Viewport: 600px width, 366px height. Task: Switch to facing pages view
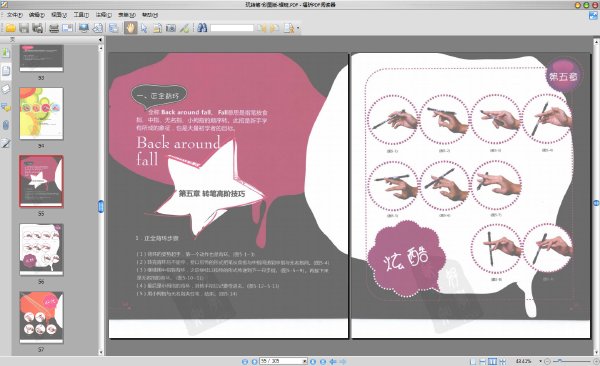tap(493, 361)
